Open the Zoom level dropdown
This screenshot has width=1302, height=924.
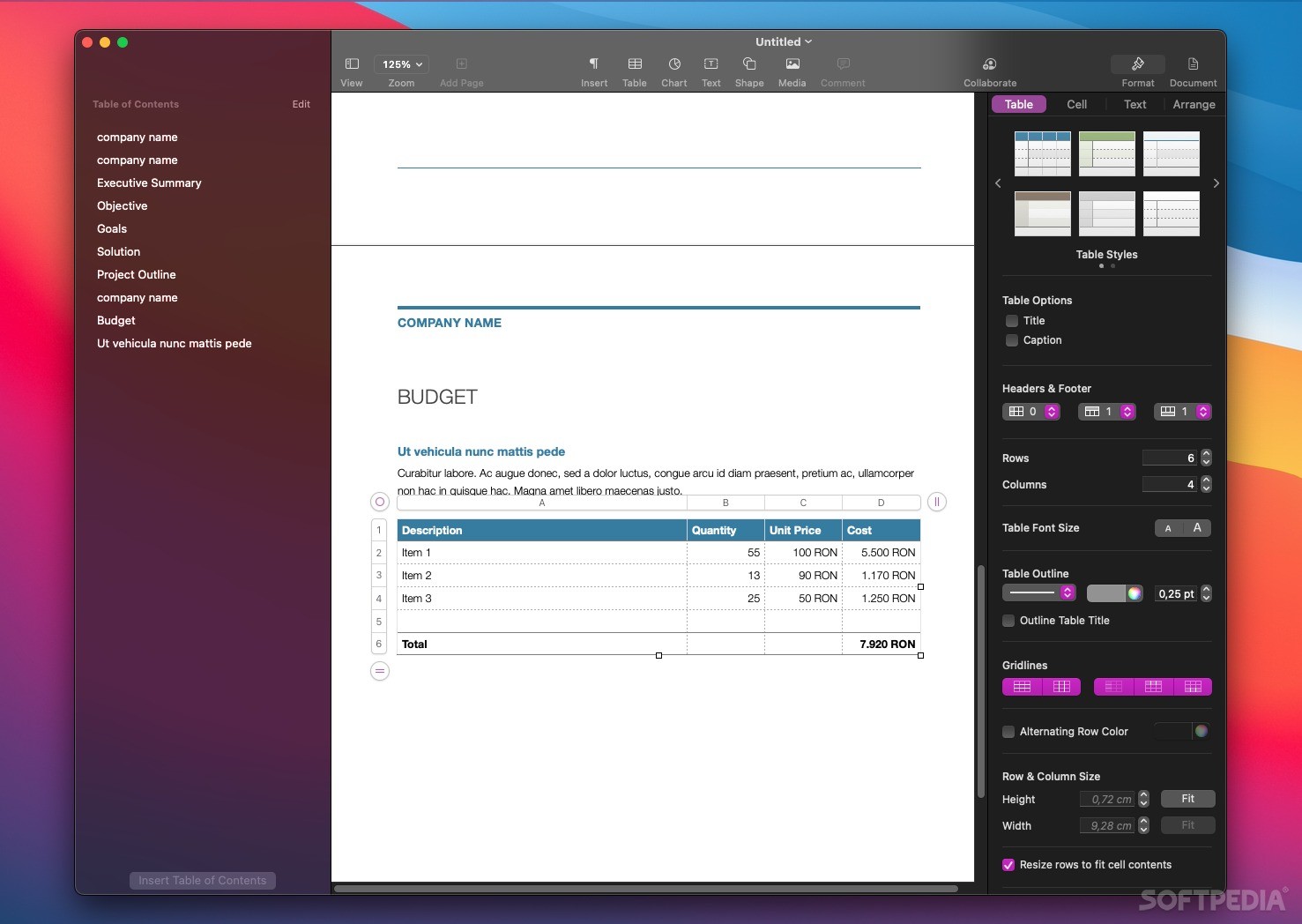(401, 63)
